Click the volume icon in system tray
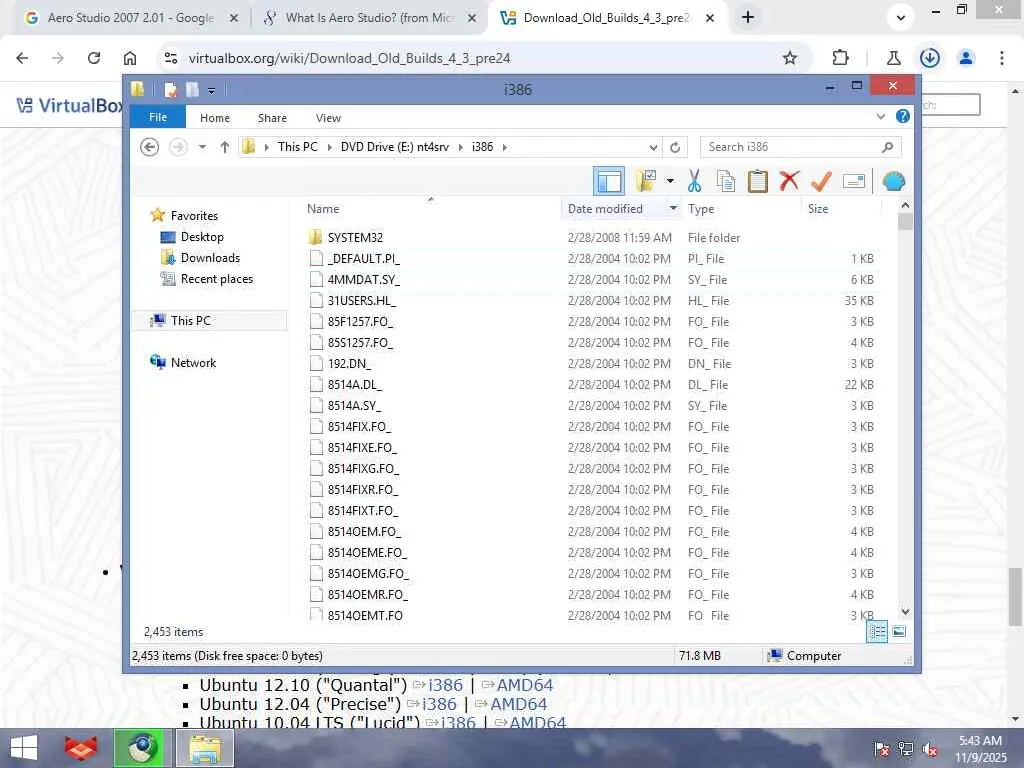Viewport: 1024px width, 768px height. click(929, 748)
